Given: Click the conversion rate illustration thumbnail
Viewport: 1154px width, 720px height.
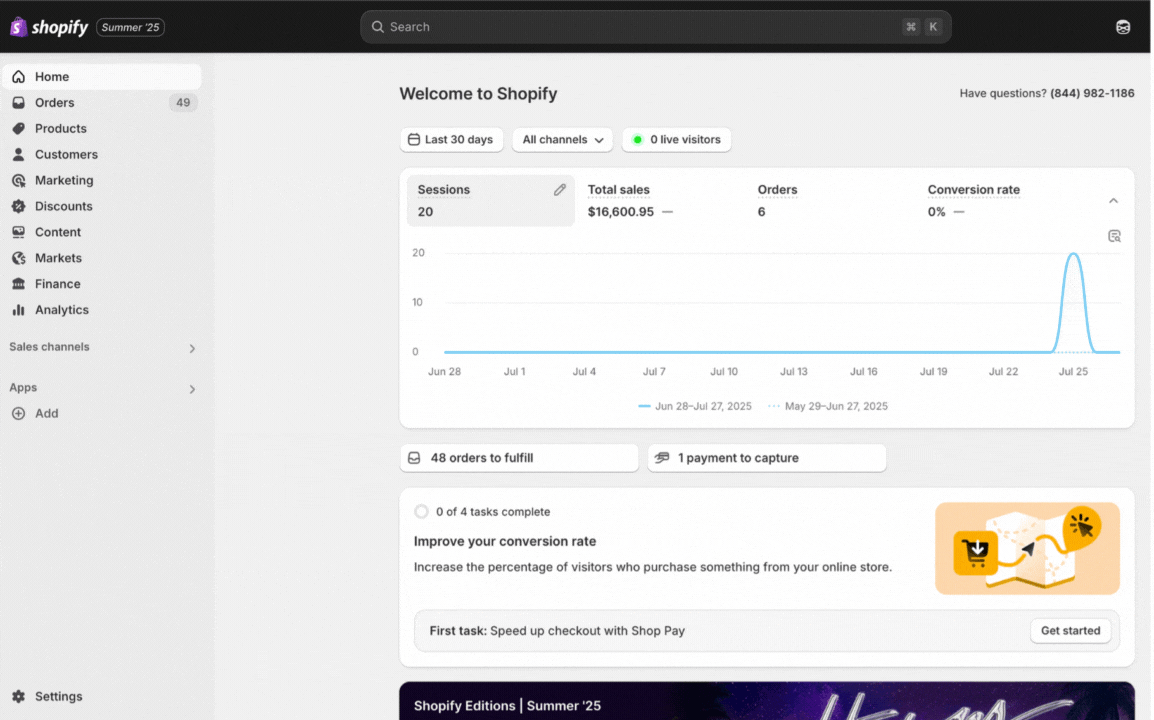Looking at the screenshot, I should (x=1027, y=548).
